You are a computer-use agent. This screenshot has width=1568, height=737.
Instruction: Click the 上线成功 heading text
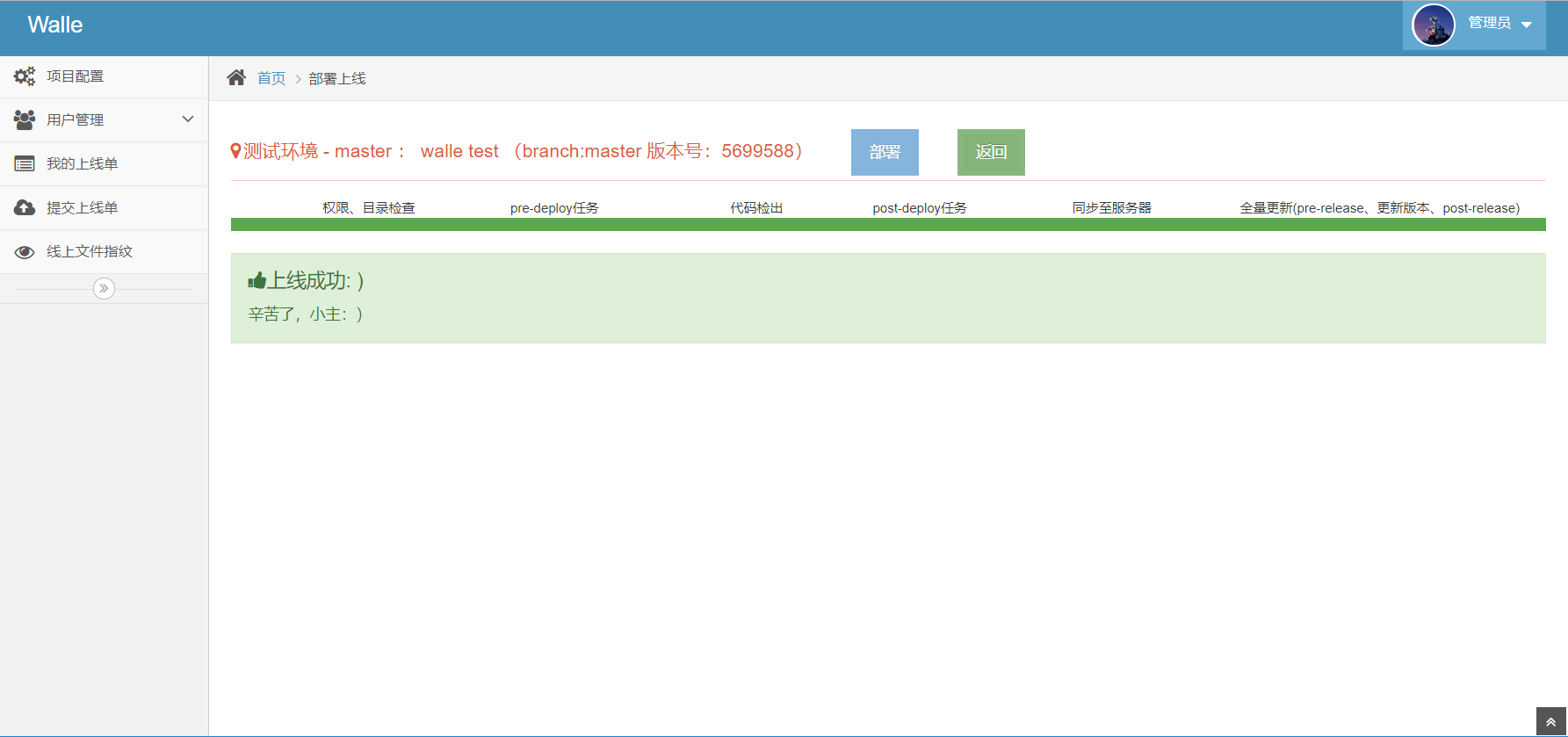coord(315,280)
